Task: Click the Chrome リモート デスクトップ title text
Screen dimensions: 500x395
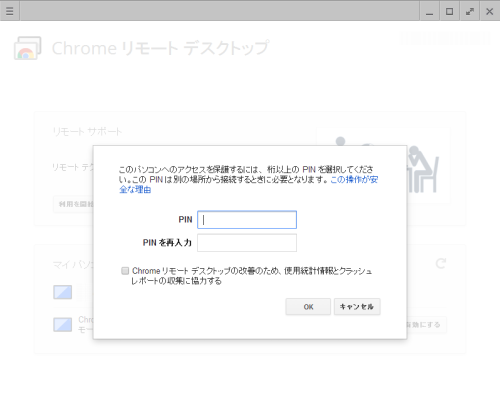Action: point(160,48)
